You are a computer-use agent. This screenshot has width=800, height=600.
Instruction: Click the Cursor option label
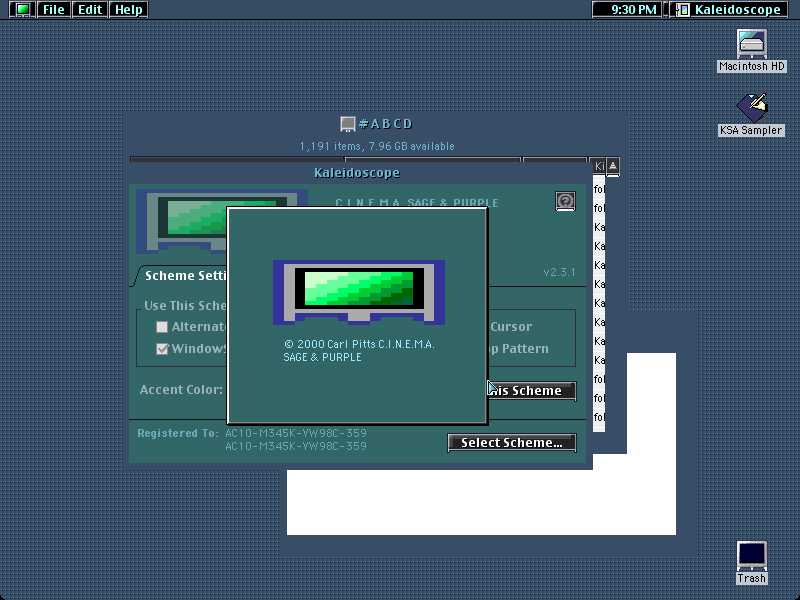point(511,327)
